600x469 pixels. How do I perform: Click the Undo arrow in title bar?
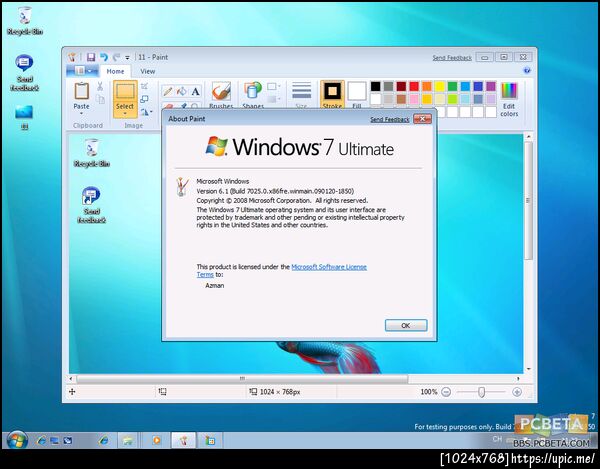tap(104, 57)
